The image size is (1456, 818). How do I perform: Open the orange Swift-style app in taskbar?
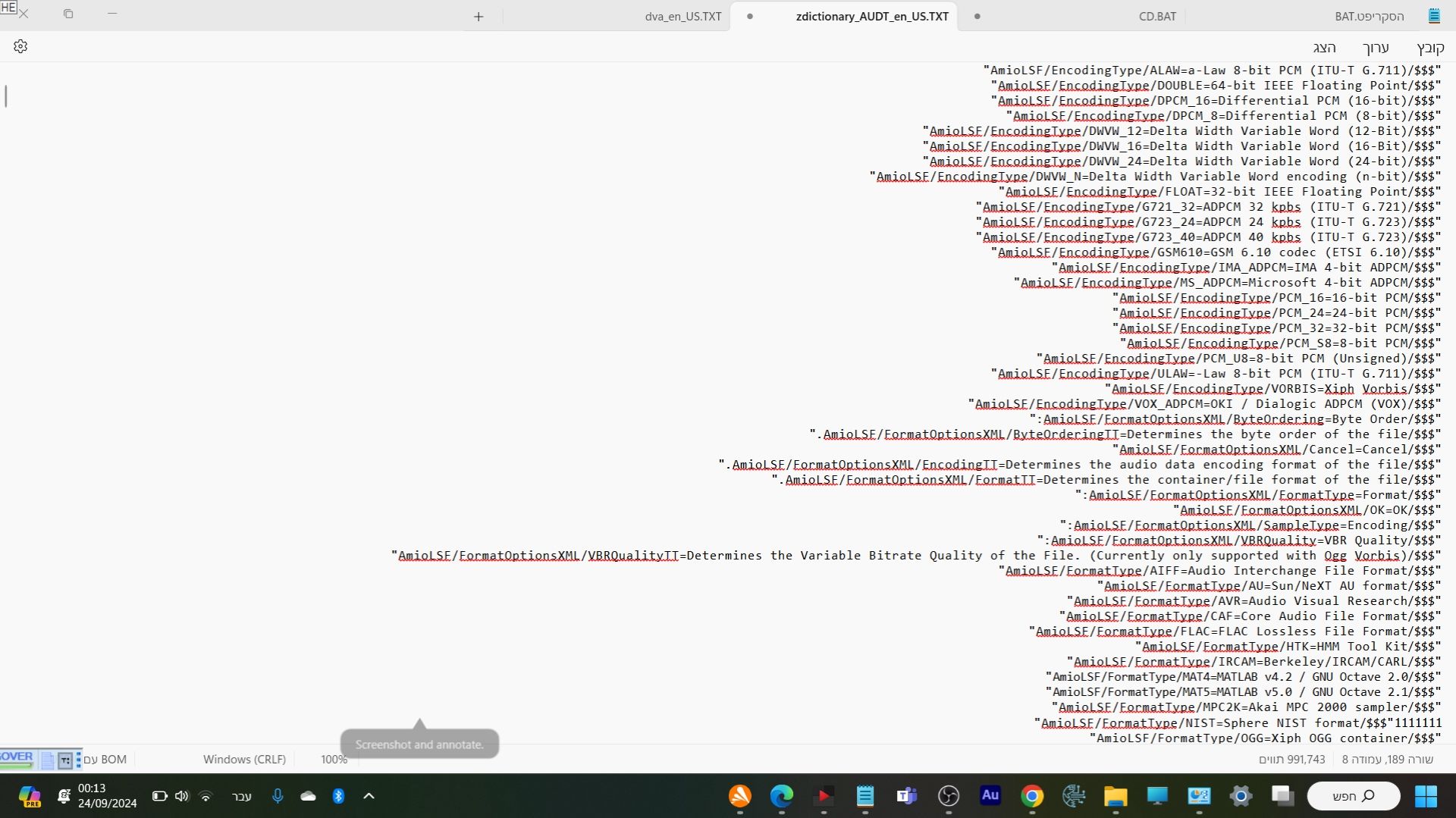tap(740, 796)
